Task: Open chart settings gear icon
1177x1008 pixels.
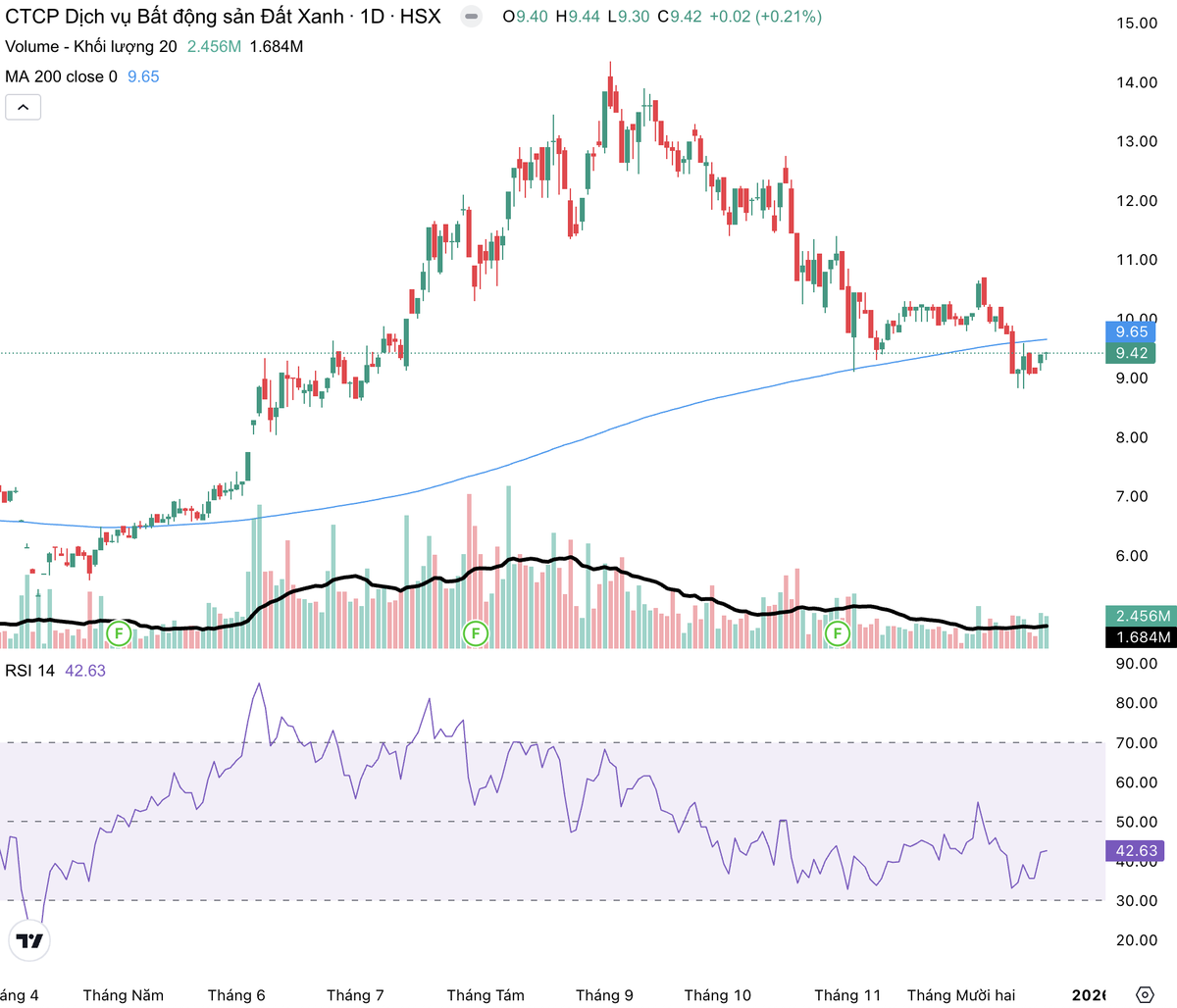Action: pyautogui.click(x=1144, y=994)
